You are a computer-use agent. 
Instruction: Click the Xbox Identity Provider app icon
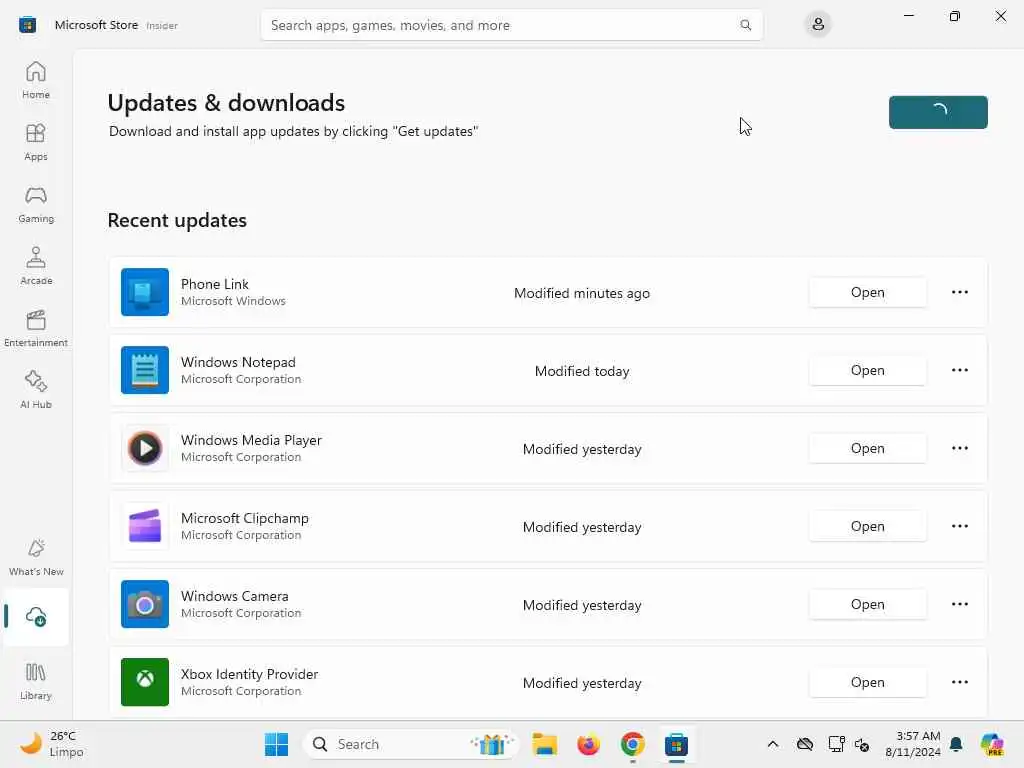145,682
